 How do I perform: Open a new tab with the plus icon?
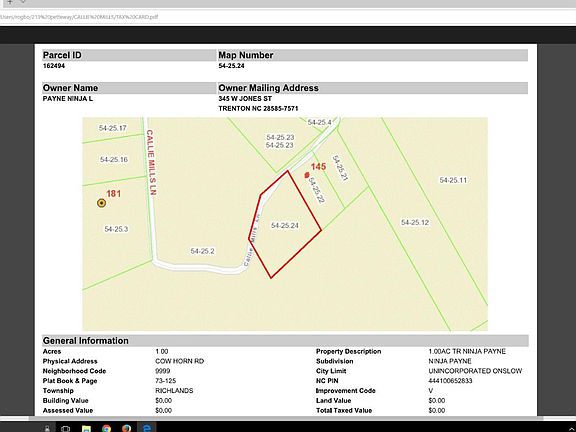point(10,1)
